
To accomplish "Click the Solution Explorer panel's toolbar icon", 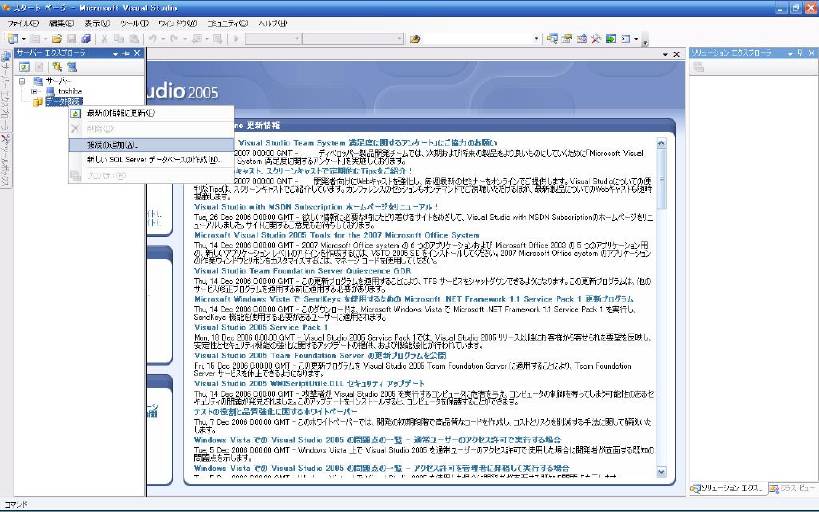I will click(698, 67).
